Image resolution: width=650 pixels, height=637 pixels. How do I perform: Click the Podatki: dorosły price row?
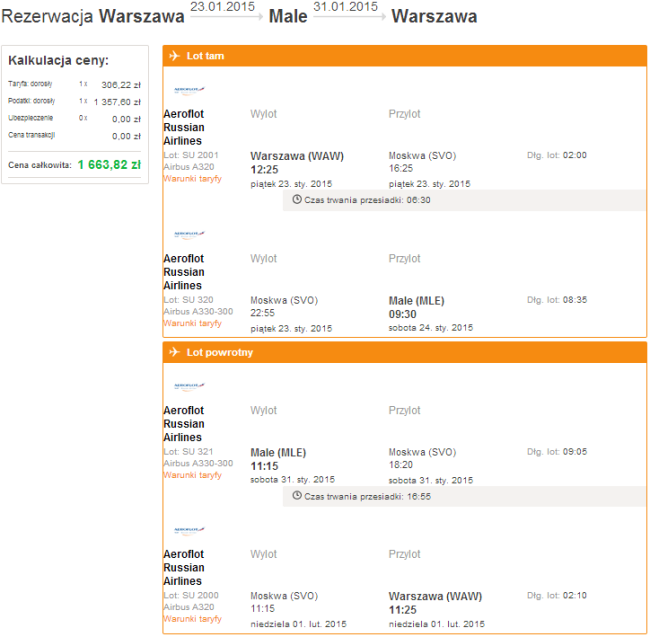[74, 101]
